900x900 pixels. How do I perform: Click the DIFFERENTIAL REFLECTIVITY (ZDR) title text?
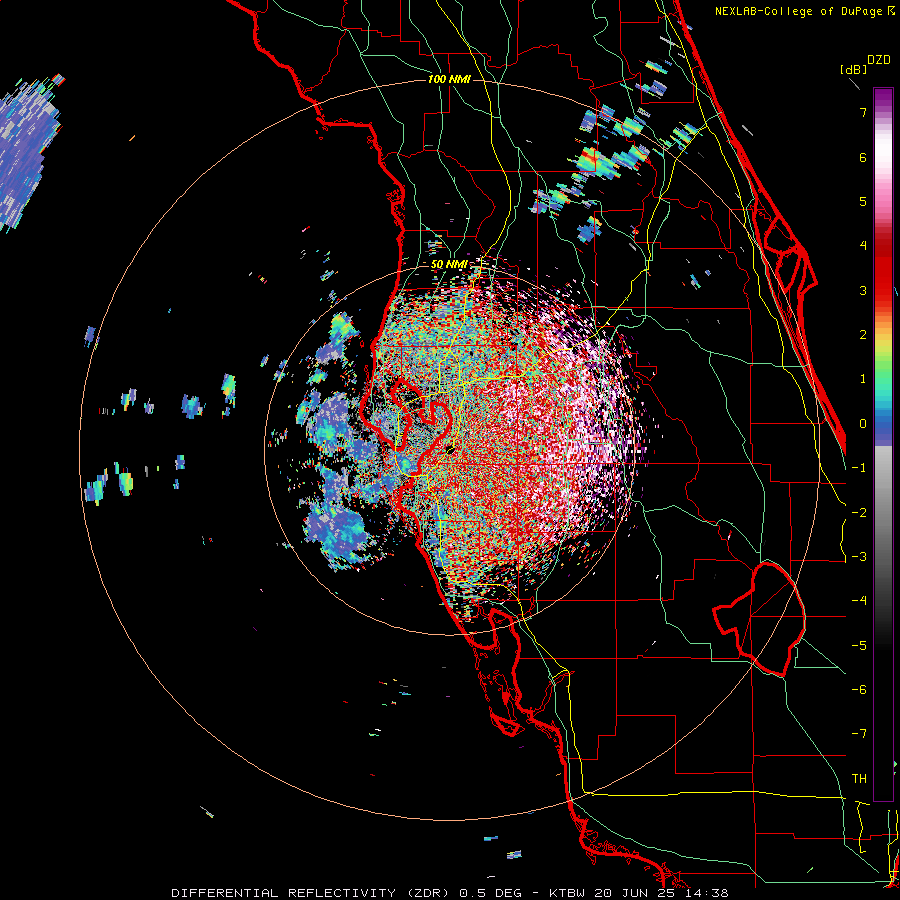[x=312, y=893]
